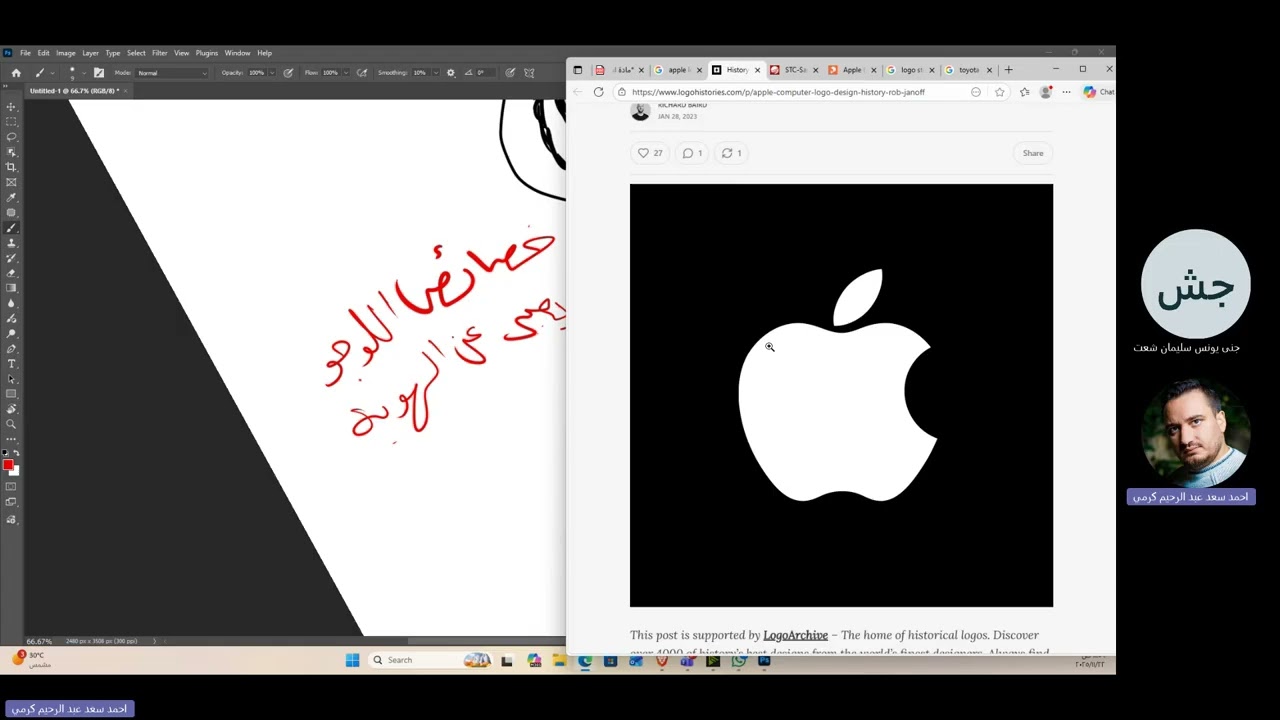The image size is (1280, 720).
Task: Click the Windows taskbar Search box
Action: [x=430, y=660]
